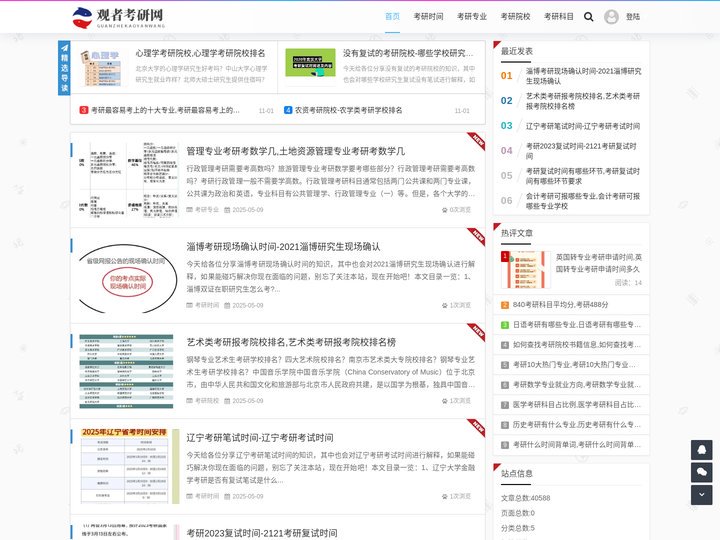
Task: Click the 精选导读 paper plane icon
Action: tap(64, 48)
